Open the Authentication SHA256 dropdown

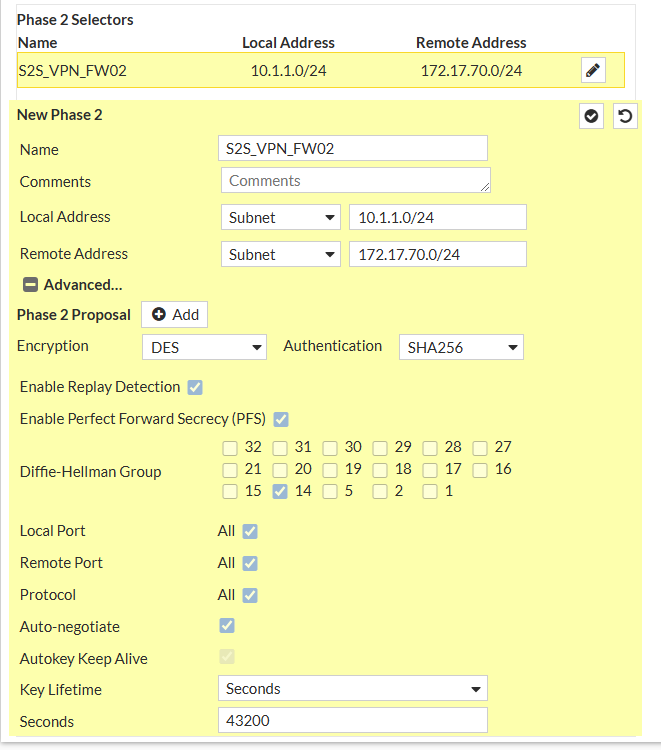click(x=462, y=347)
